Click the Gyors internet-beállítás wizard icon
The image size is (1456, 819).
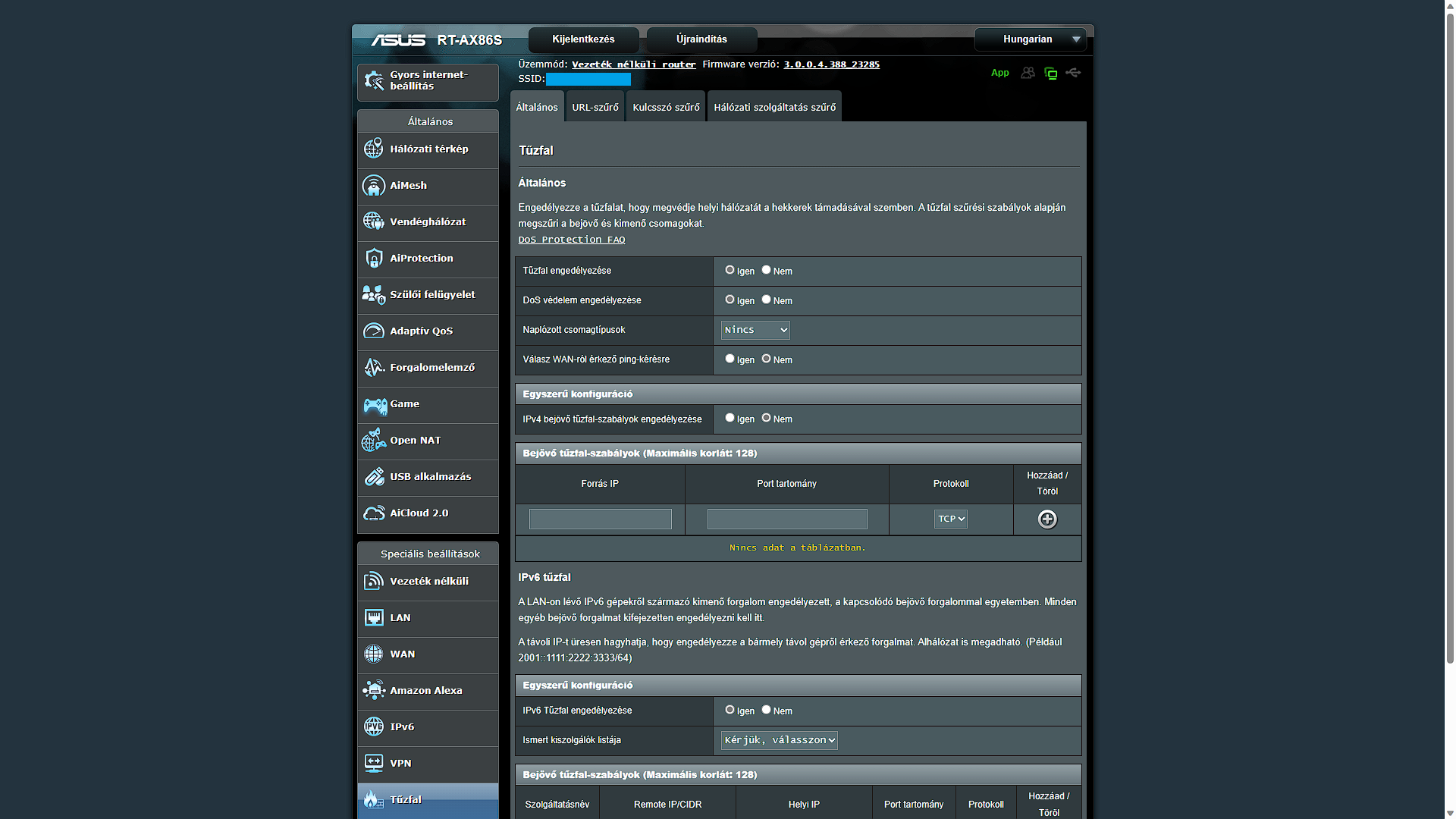(x=374, y=80)
